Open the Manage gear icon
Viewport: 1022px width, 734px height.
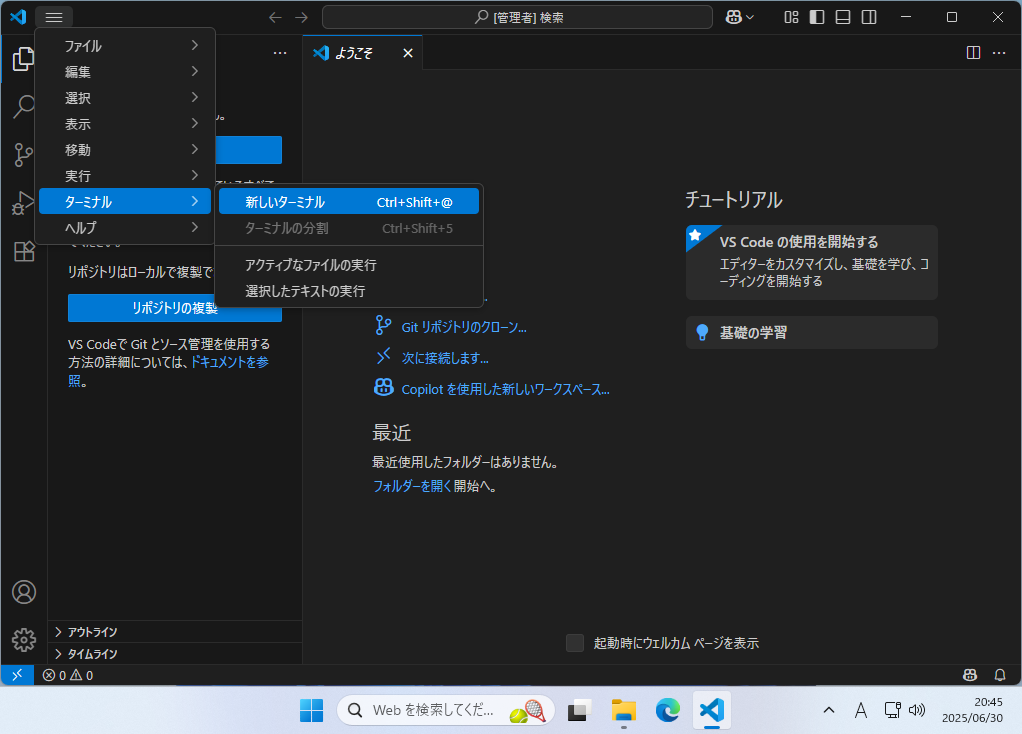point(24,640)
